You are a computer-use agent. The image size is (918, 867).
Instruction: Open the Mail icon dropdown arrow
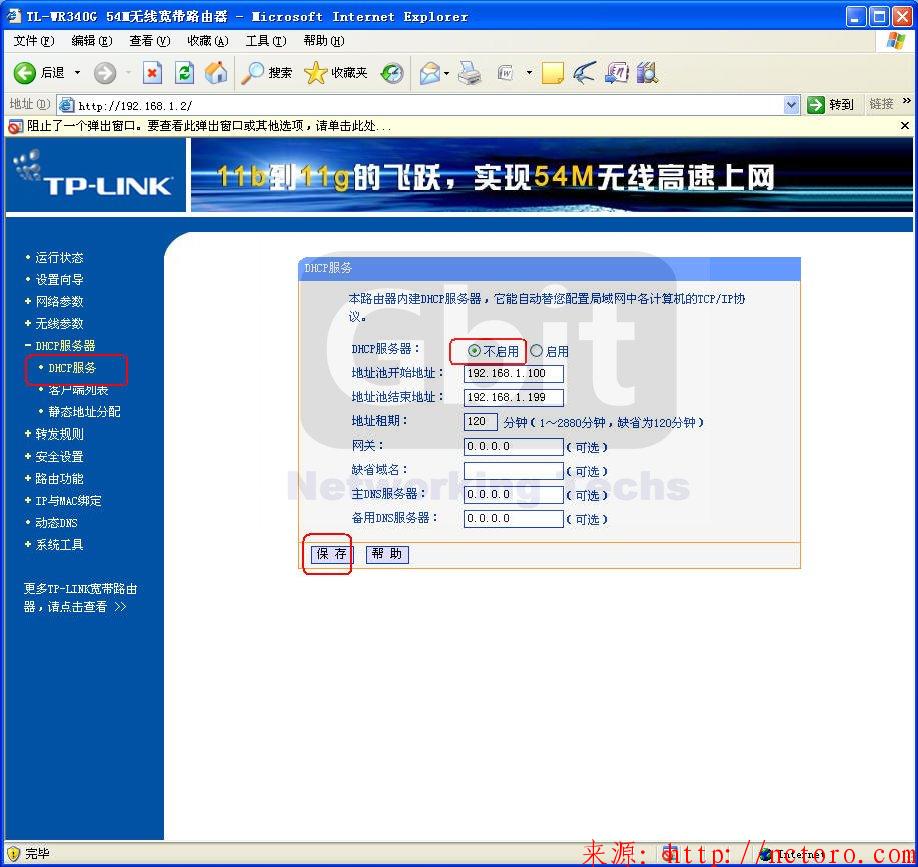[x=446, y=73]
